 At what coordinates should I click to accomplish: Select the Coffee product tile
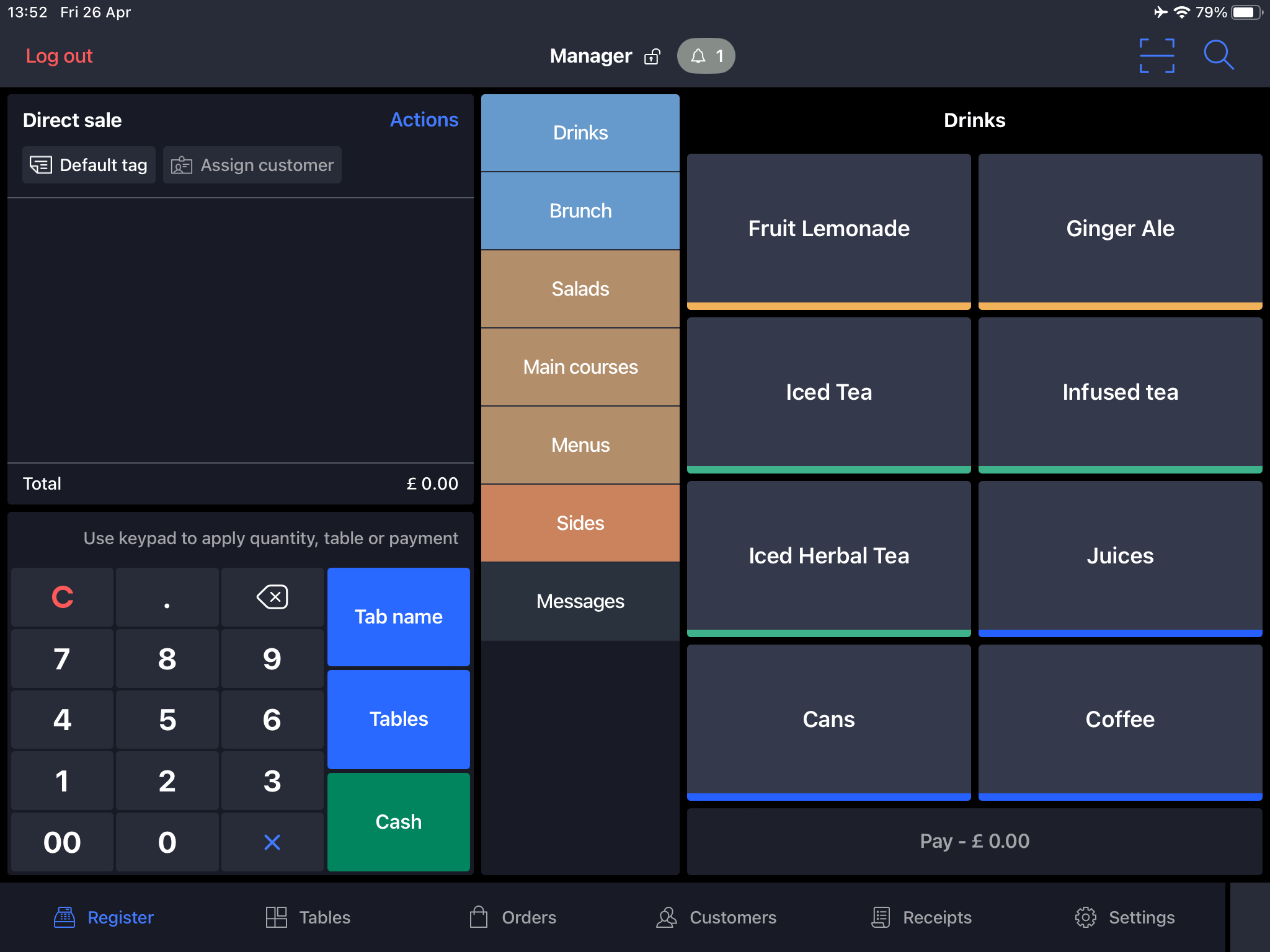[x=1119, y=719]
